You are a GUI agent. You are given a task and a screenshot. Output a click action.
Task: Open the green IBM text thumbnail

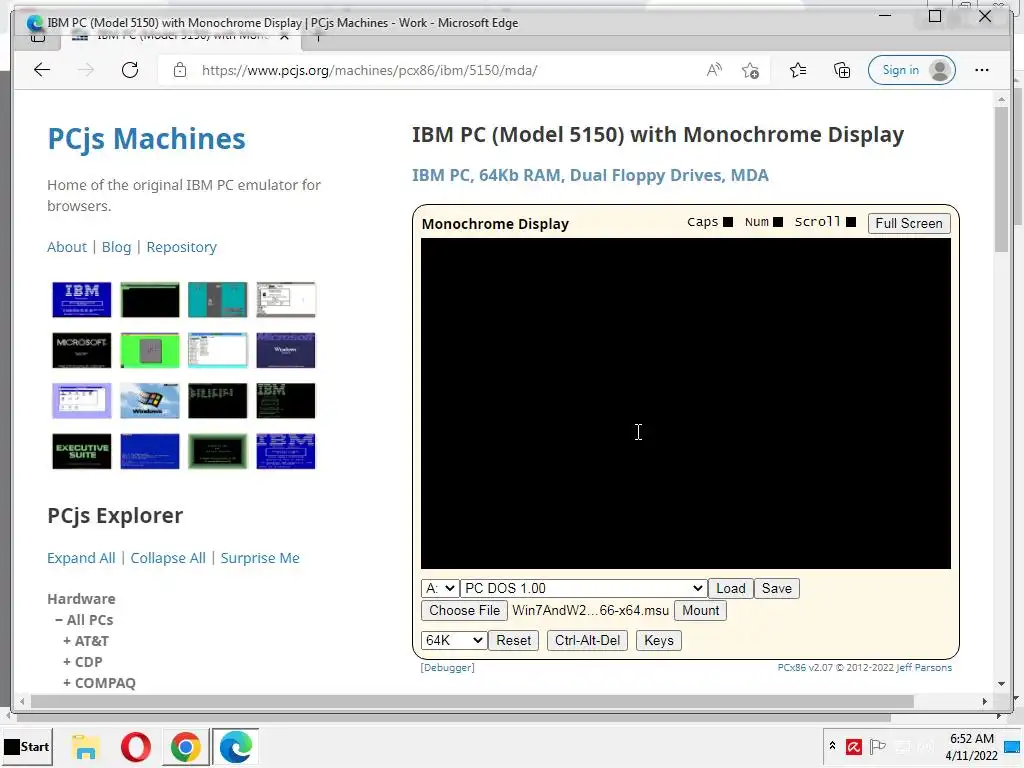point(286,400)
